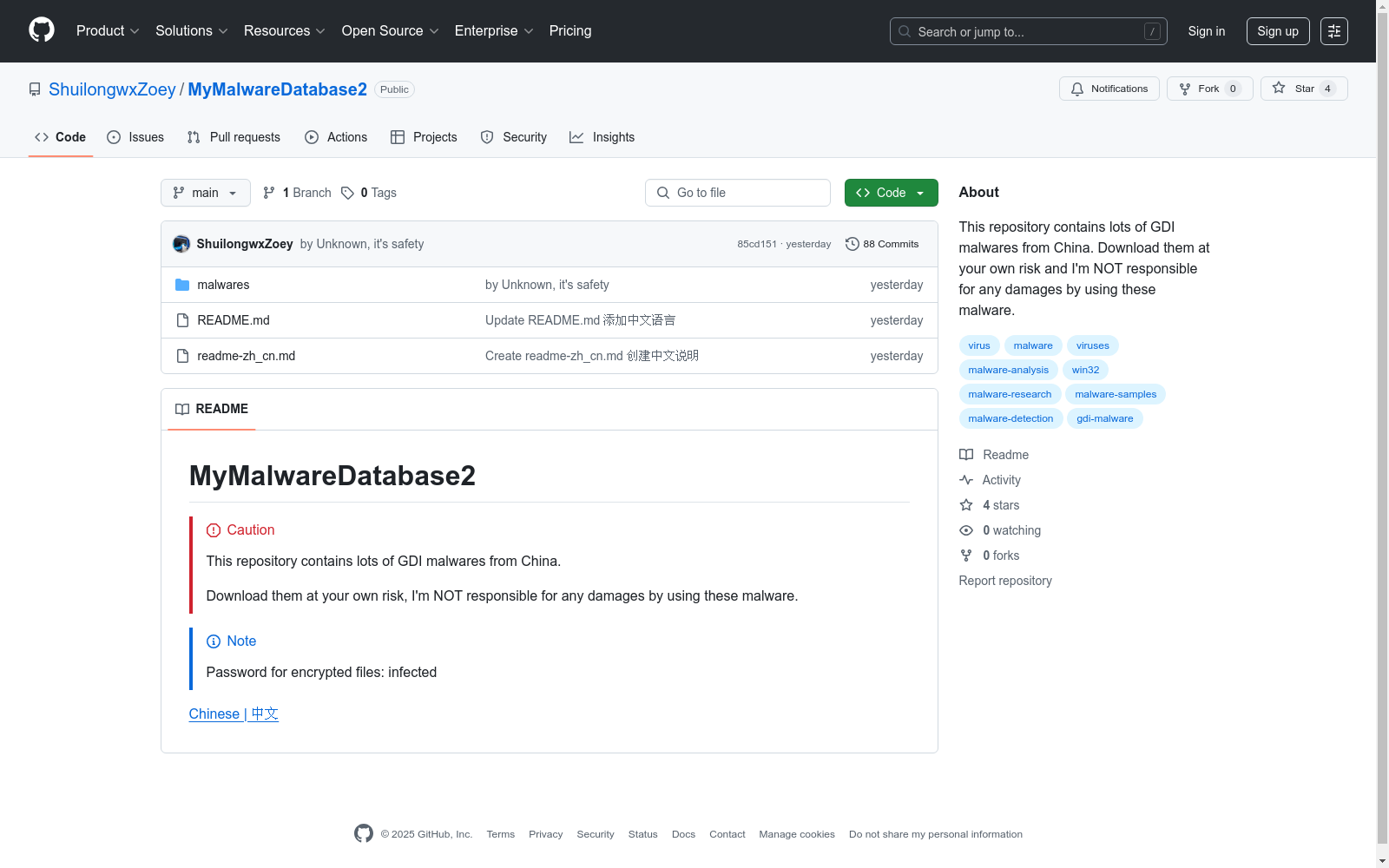Open the green Code dropdown button
1389x868 pixels.
click(x=892, y=193)
